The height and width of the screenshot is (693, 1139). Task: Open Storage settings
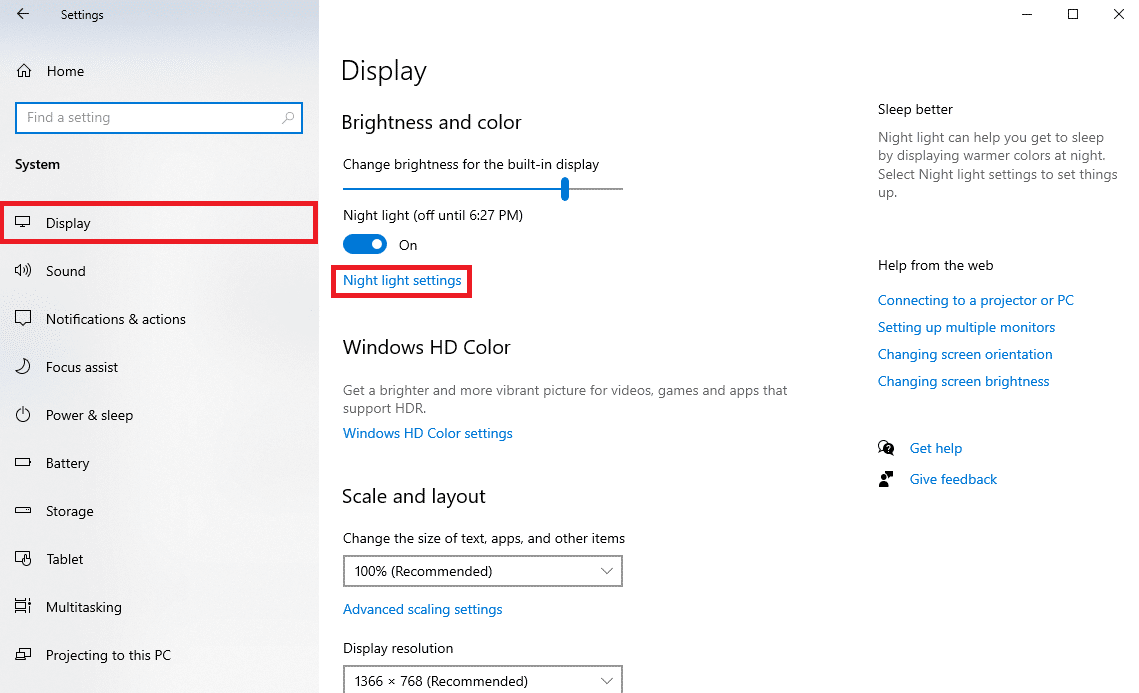[x=72, y=510]
